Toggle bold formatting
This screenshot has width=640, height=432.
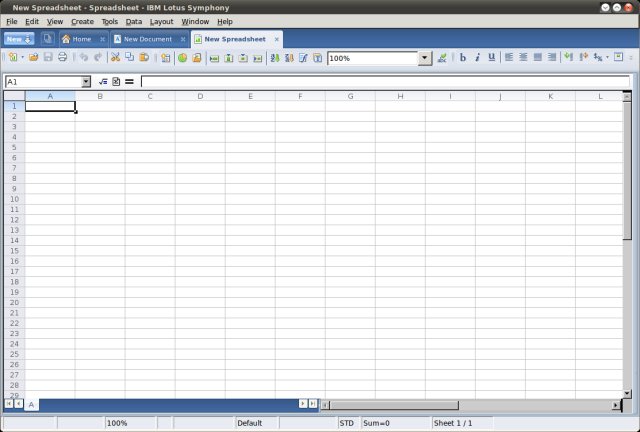(x=463, y=58)
